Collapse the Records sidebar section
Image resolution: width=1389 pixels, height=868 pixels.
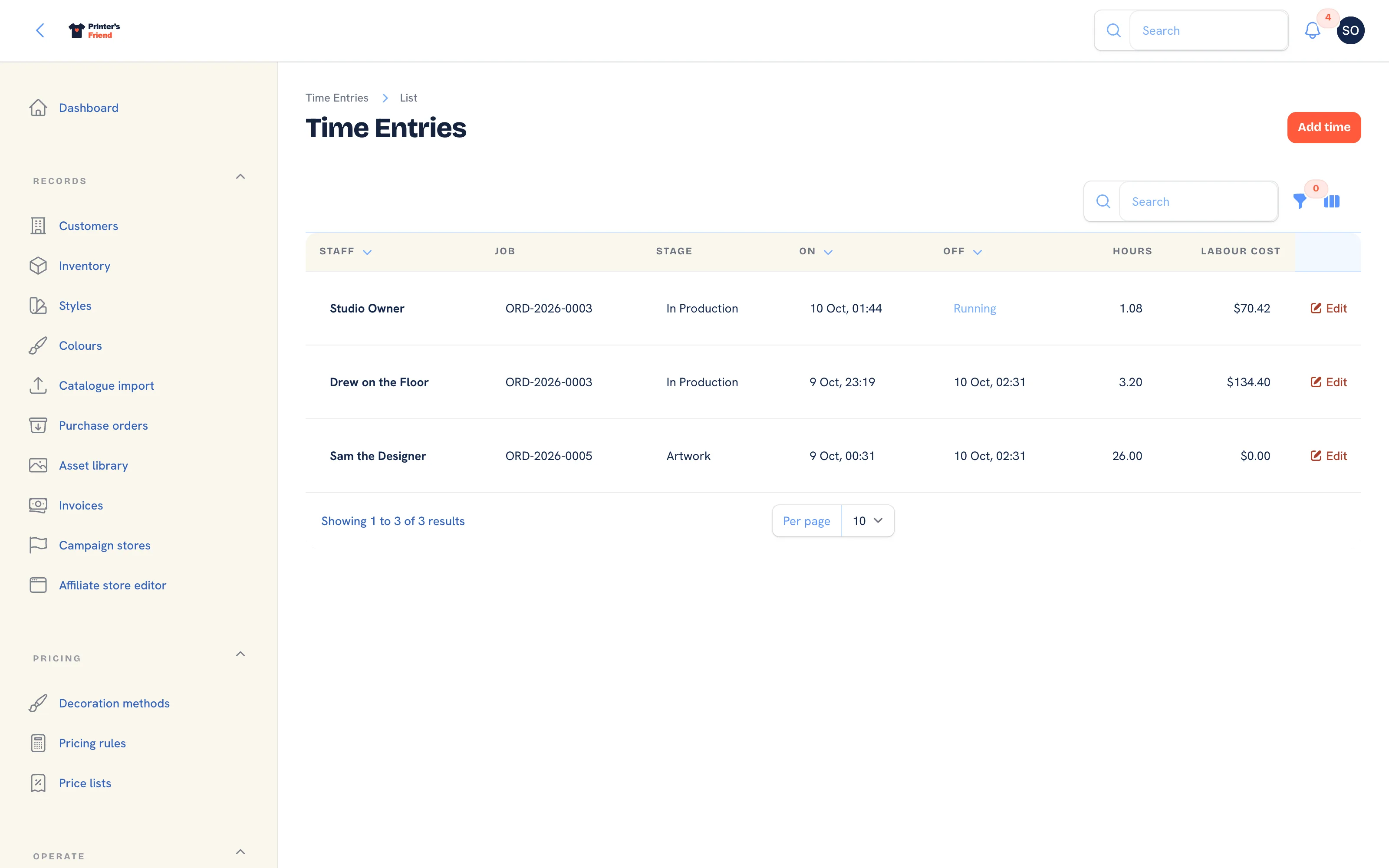pyautogui.click(x=240, y=177)
